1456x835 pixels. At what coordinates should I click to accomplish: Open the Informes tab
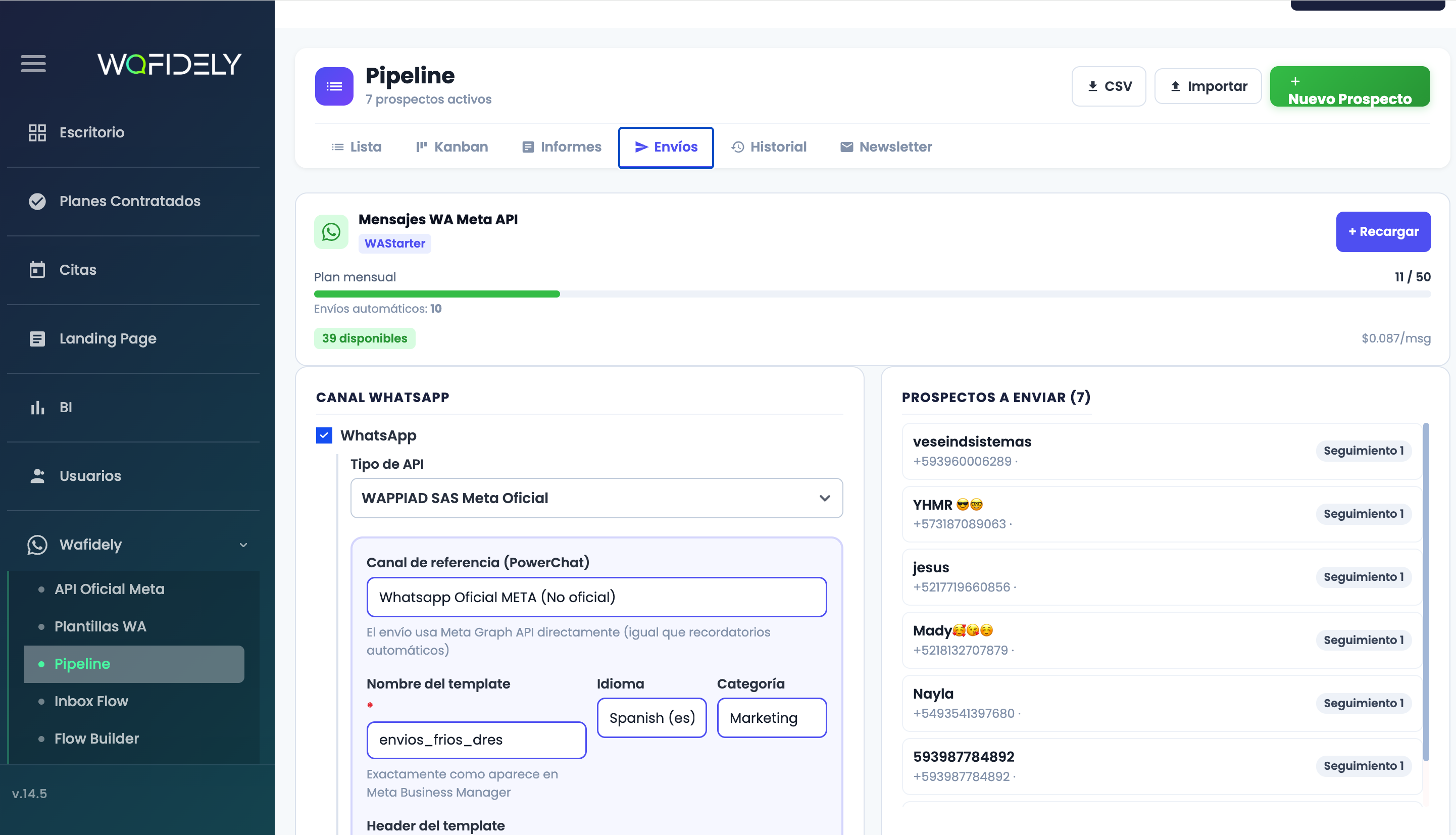tap(562, 147)
